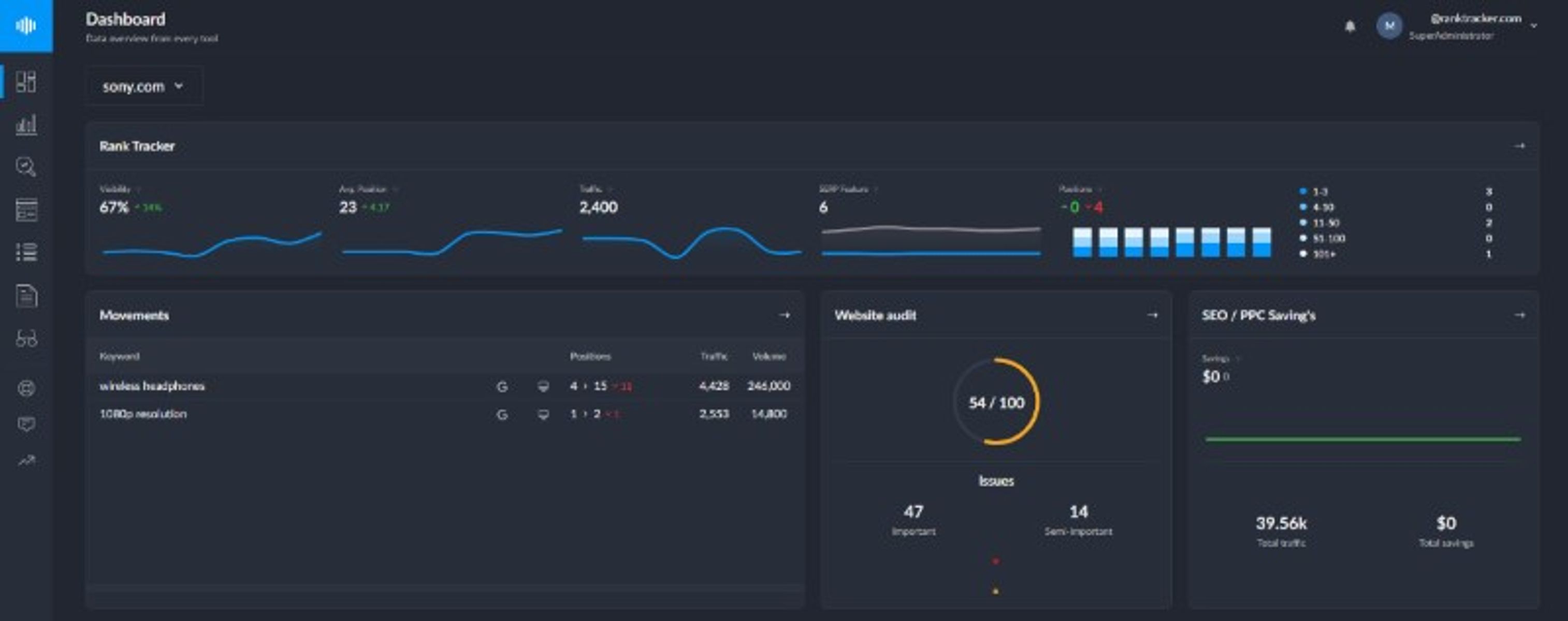Select the 1080p resolution keyword

point(143,414)
